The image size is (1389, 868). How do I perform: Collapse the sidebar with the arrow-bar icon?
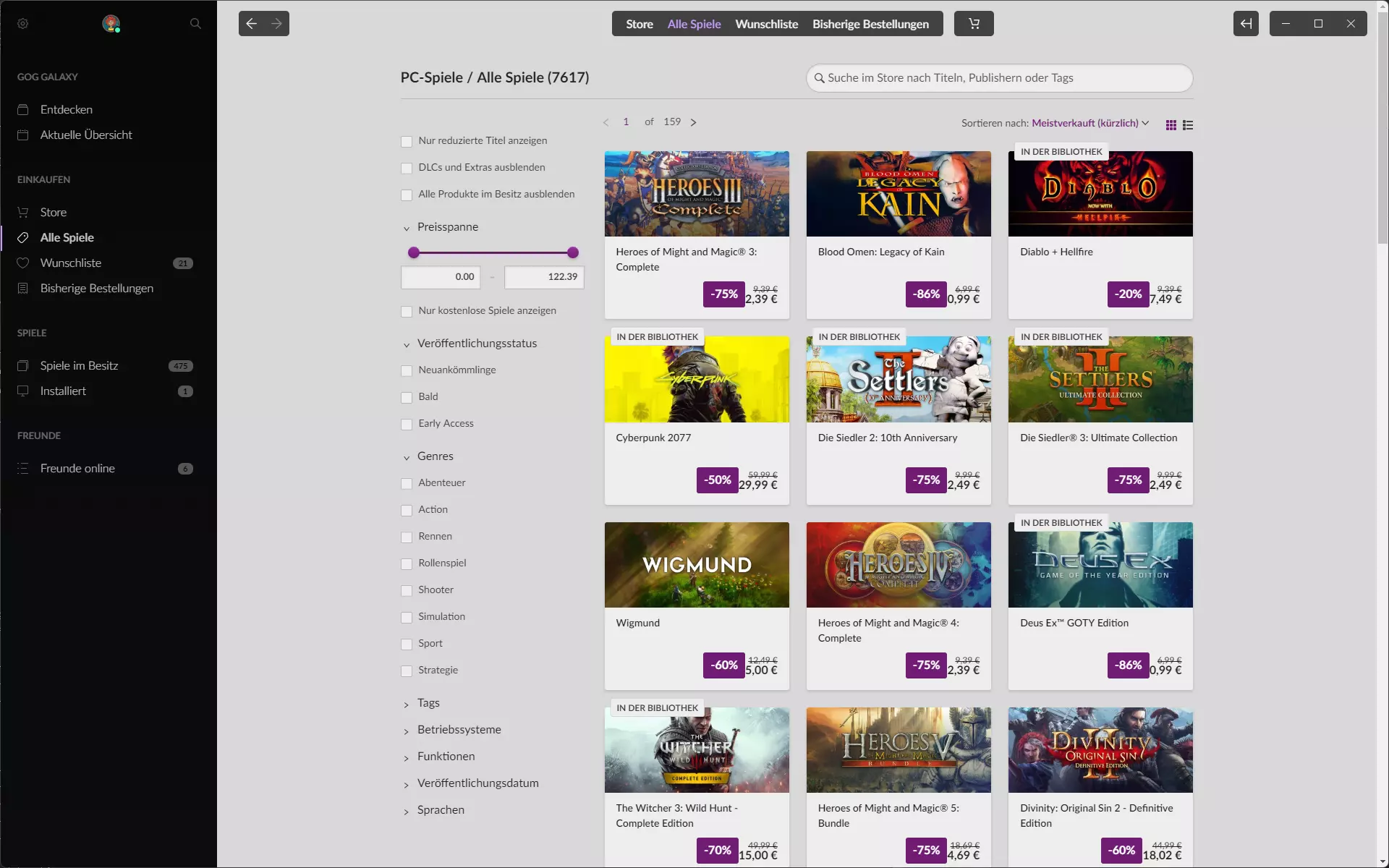1246,24
